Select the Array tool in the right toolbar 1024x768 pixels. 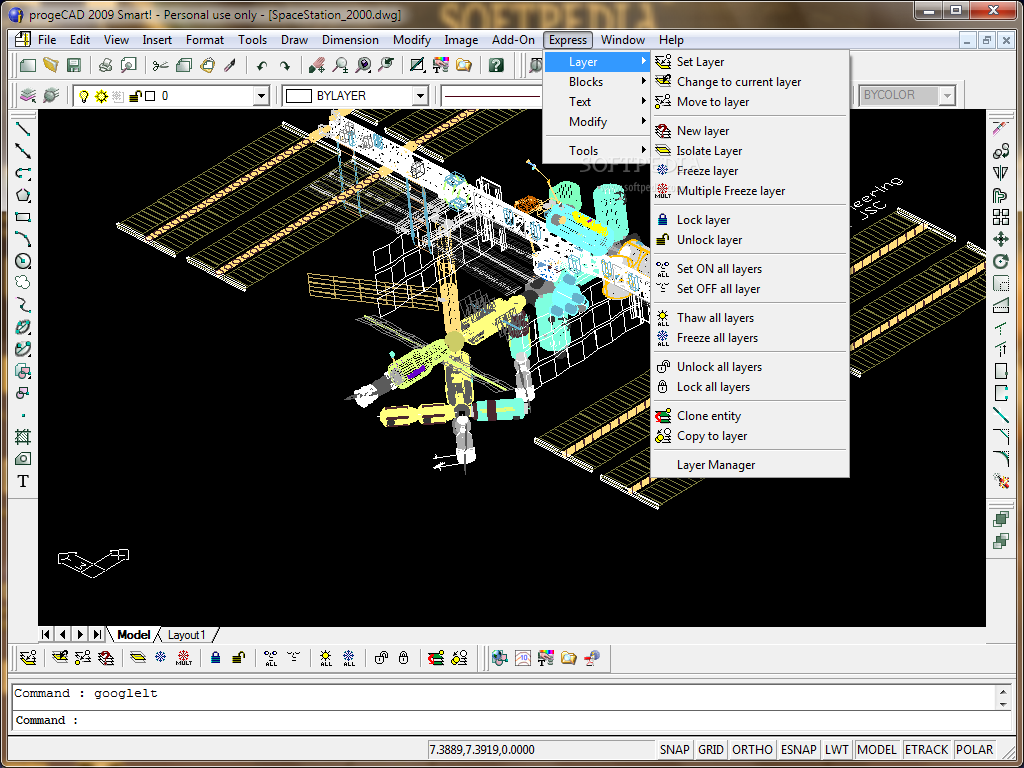click(1000, 217)
